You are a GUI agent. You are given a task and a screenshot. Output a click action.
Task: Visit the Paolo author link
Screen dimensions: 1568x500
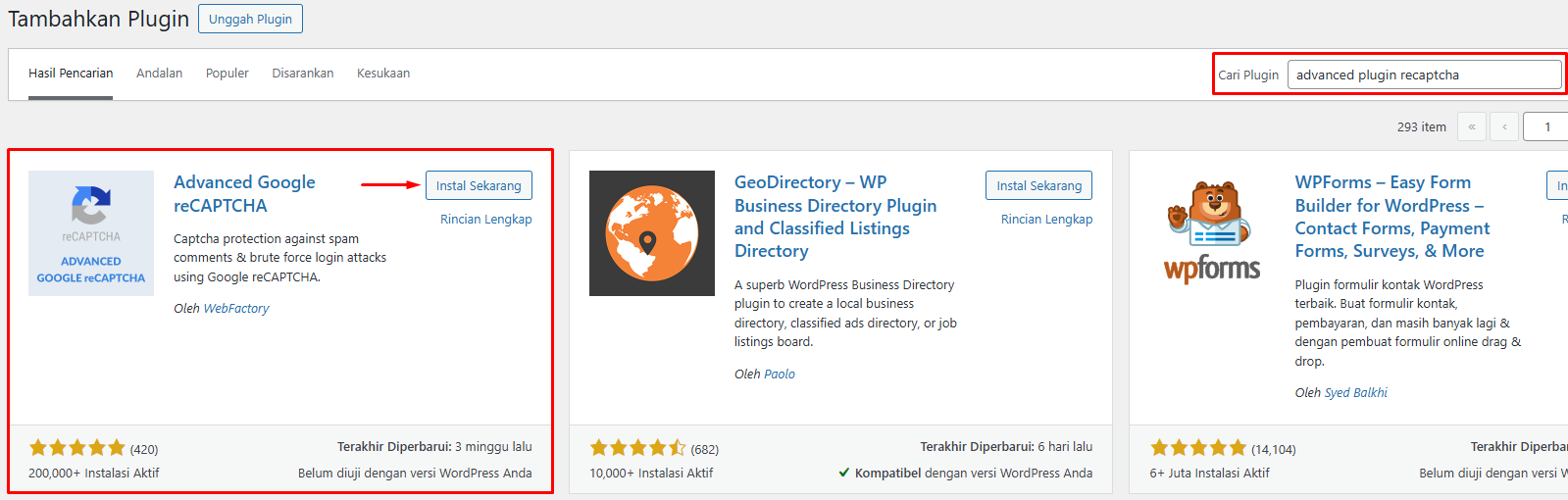click(x=780, y=374)
